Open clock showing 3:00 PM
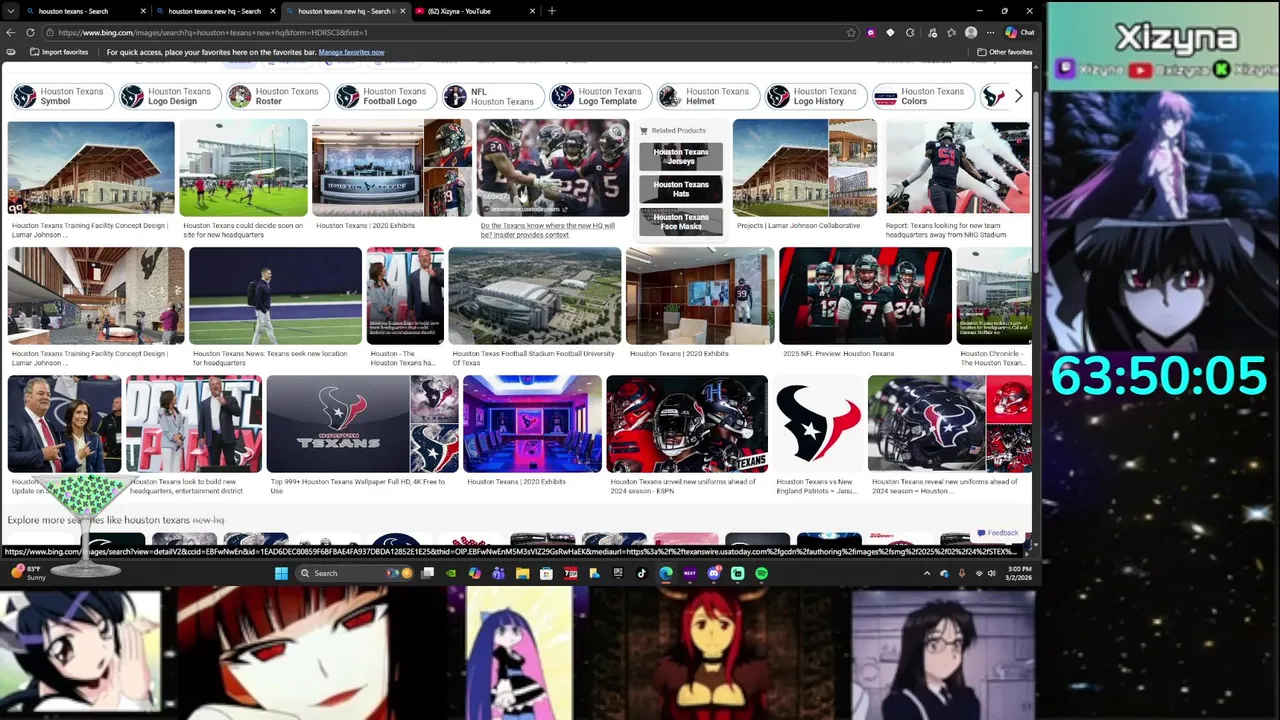1280x720 pixels. (1017, 573)
